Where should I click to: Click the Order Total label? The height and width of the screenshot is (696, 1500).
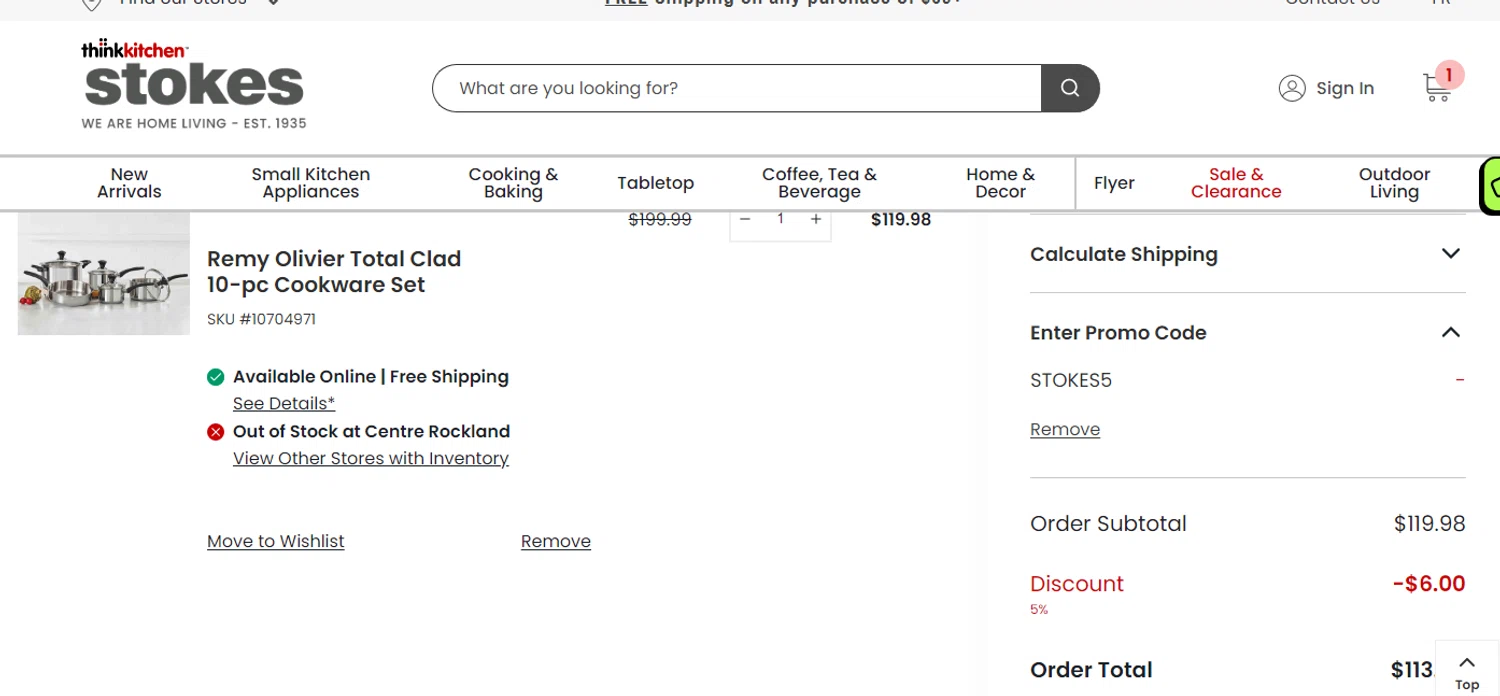tap(1091, 670)
